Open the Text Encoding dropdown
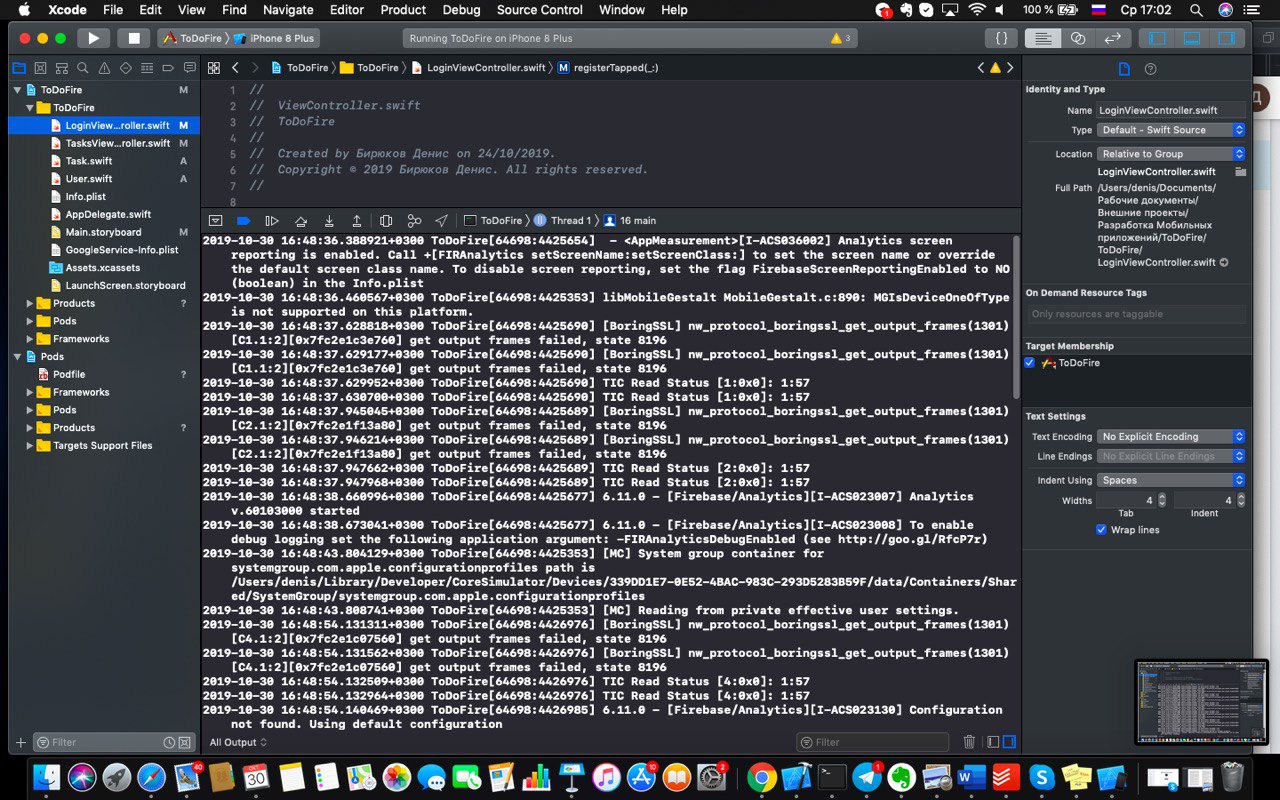 coord(1171,437)
